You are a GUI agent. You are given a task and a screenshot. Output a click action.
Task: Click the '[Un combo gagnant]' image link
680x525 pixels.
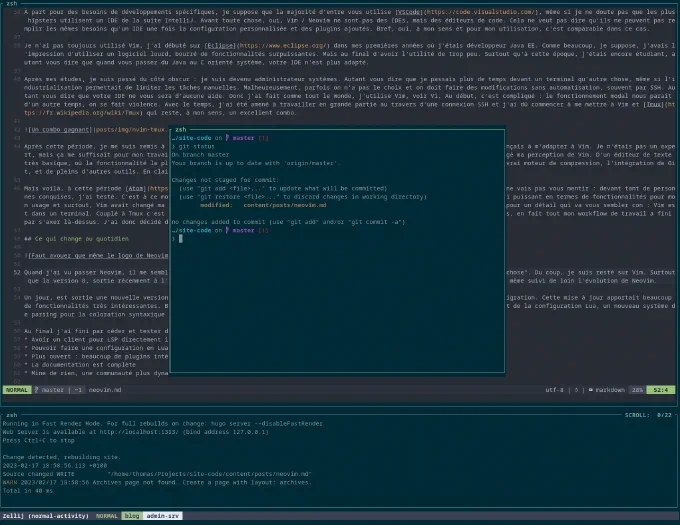pyautogui.click(x=59, y=130)
